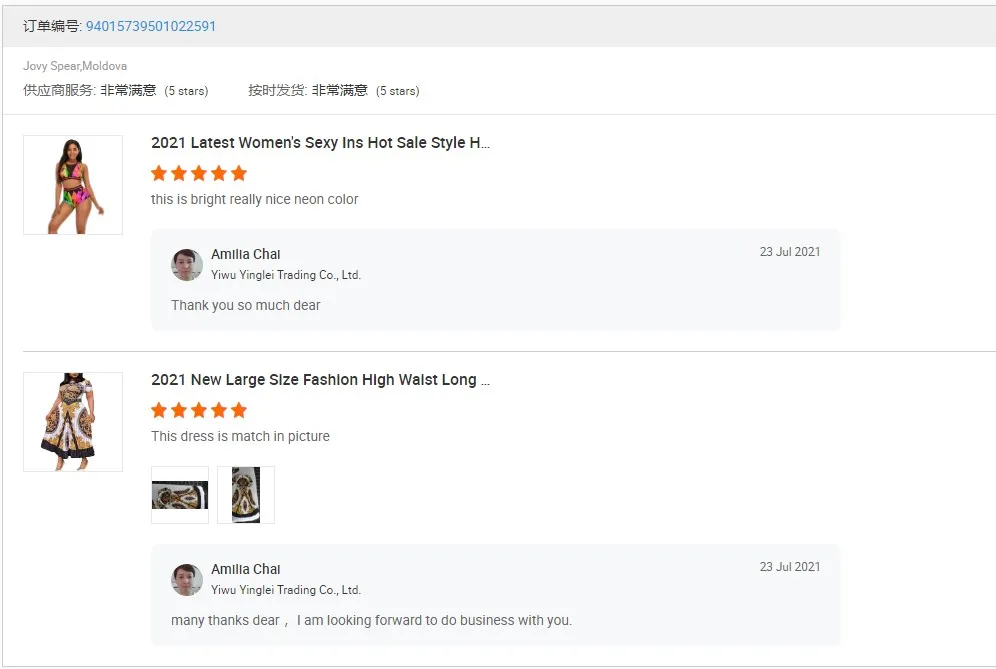996x669 pixels.
Task: Click fifth star of bikini review rating
Action: point(239,173)
